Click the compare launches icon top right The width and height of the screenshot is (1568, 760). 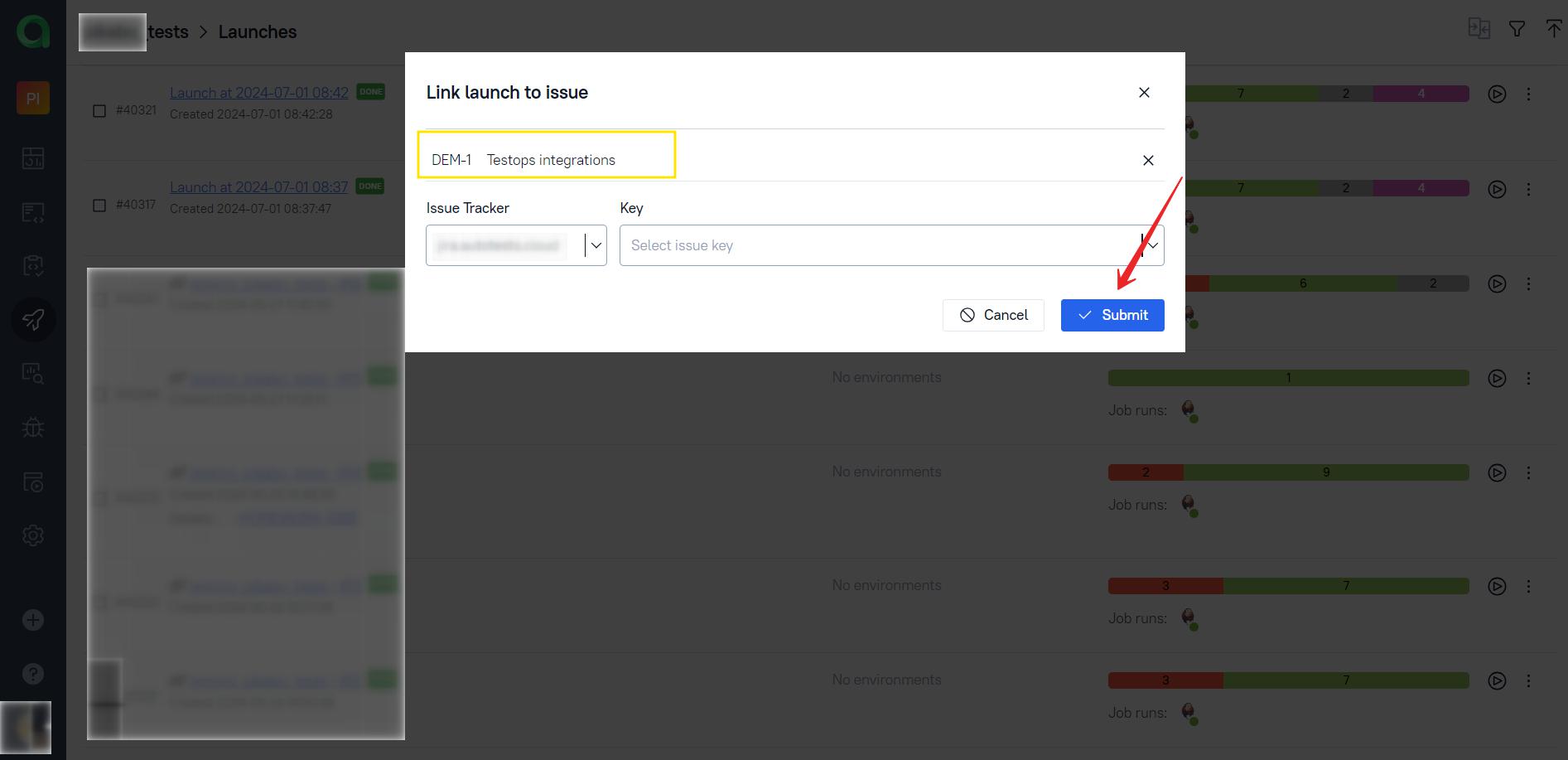(1479, 28)
